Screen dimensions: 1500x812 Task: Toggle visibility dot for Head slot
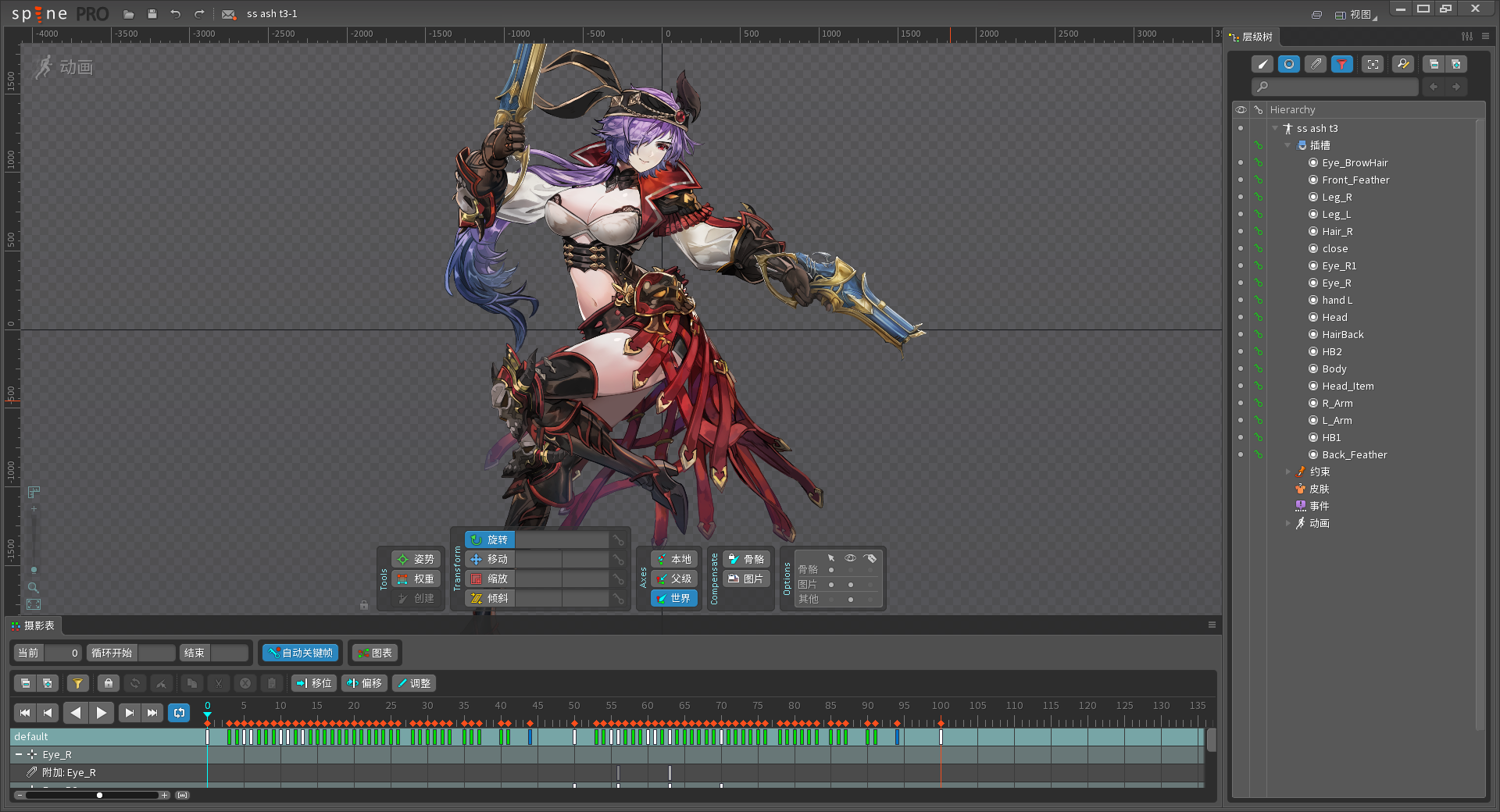(1241, 317)
